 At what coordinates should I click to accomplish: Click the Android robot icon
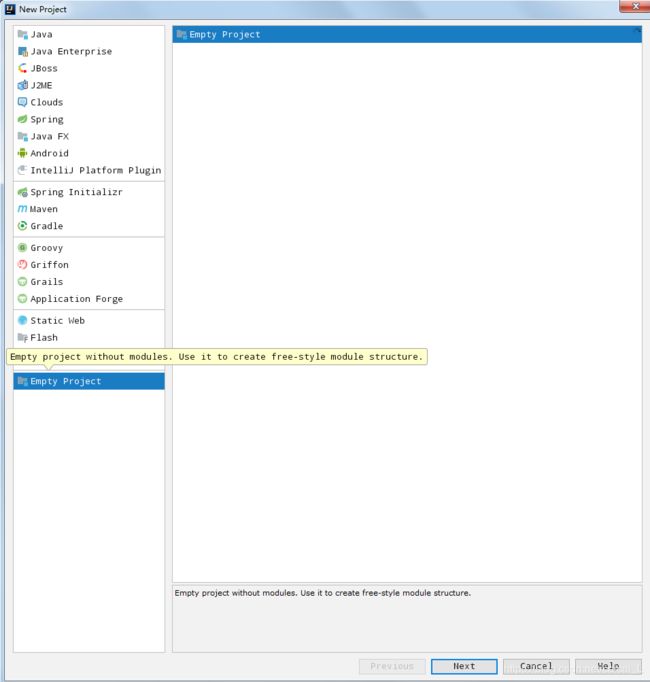click(x=23, y=153)
